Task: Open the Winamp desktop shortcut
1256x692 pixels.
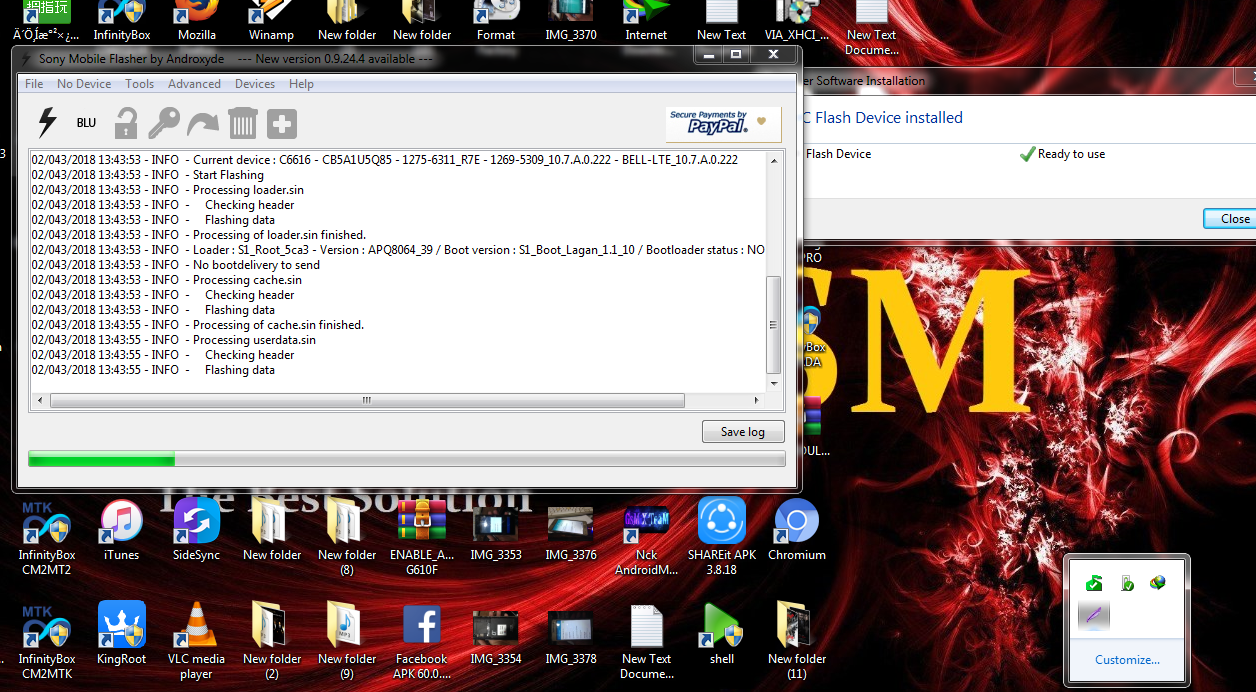Action: (272, 20)
